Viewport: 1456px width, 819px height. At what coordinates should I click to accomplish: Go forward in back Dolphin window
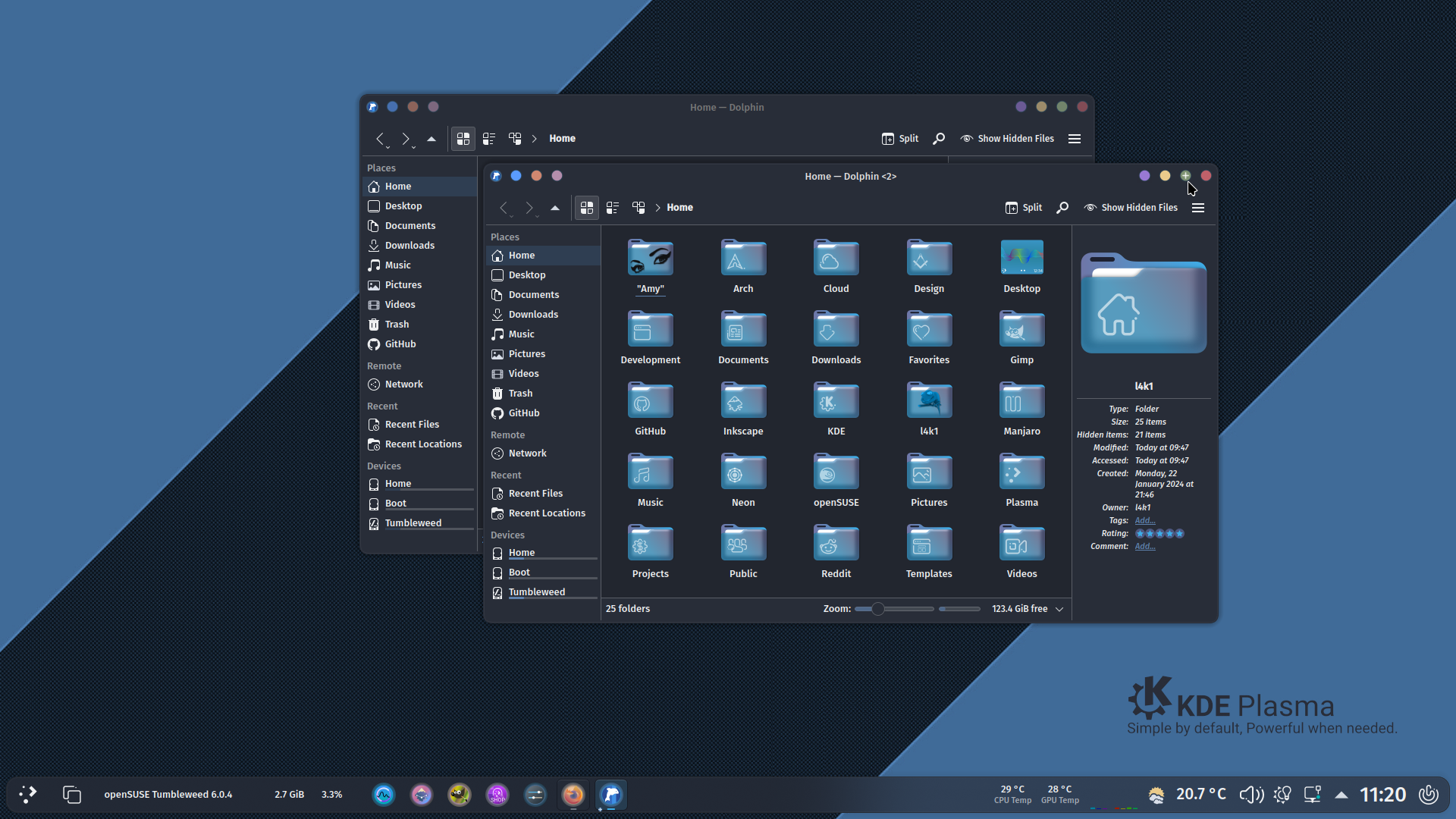pos(406,139)
